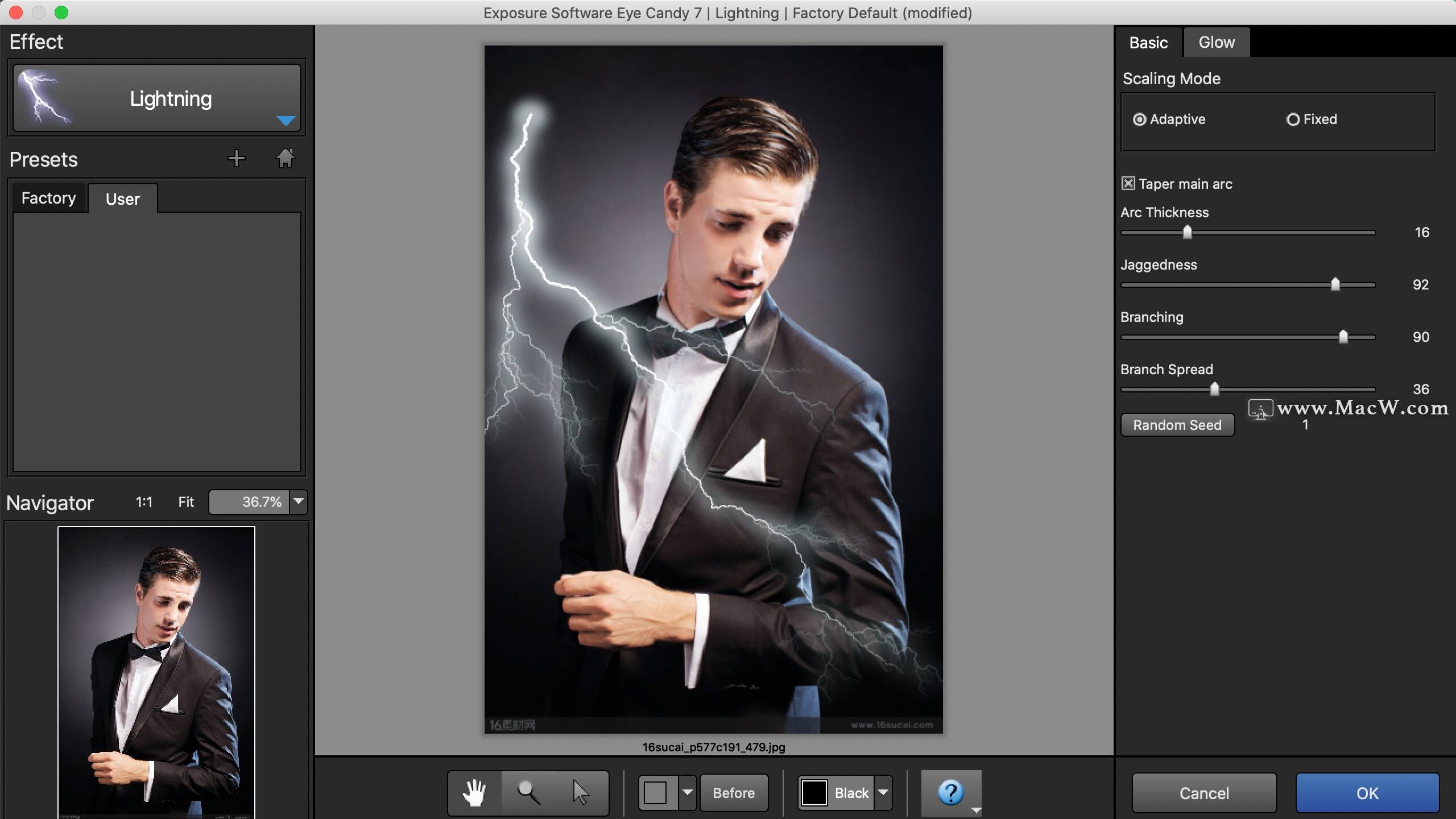Select the Zoom magnifier tool

point(528,793)
